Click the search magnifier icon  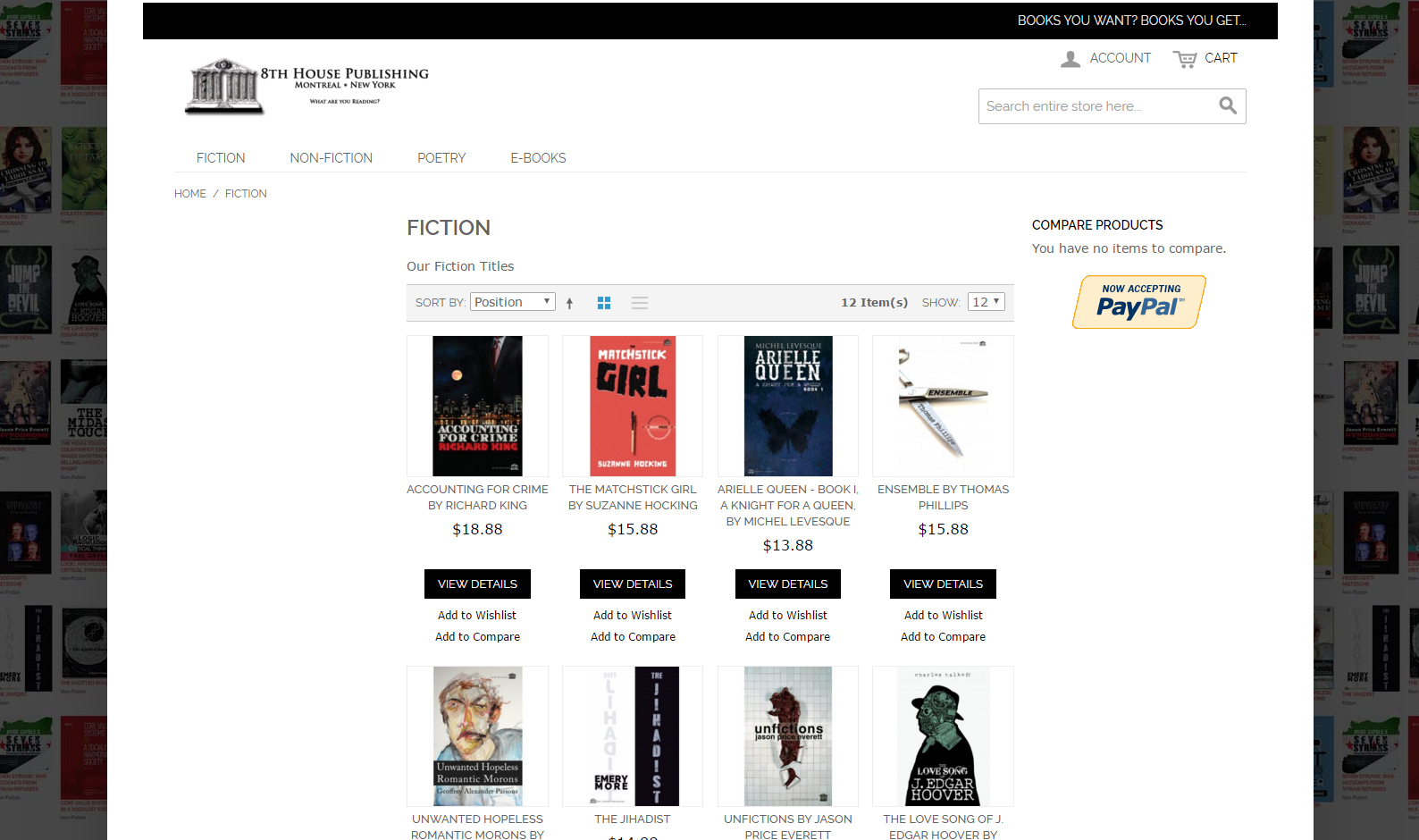tap(1228, 105)
